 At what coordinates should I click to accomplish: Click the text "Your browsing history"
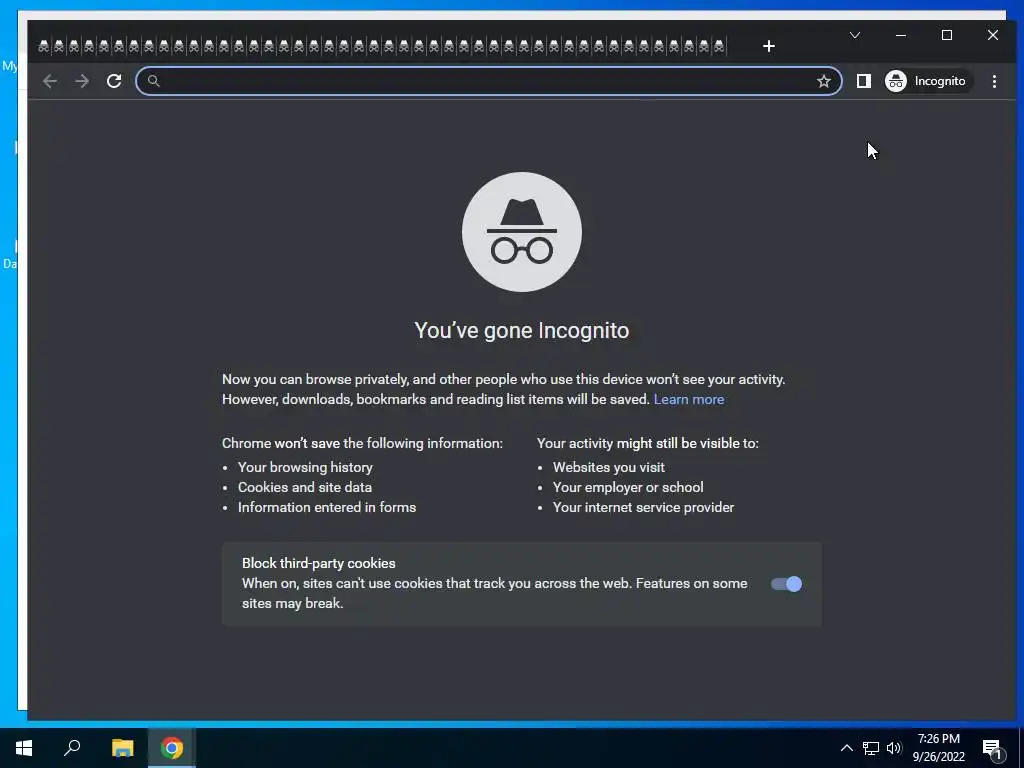click(x=305, y=468)
